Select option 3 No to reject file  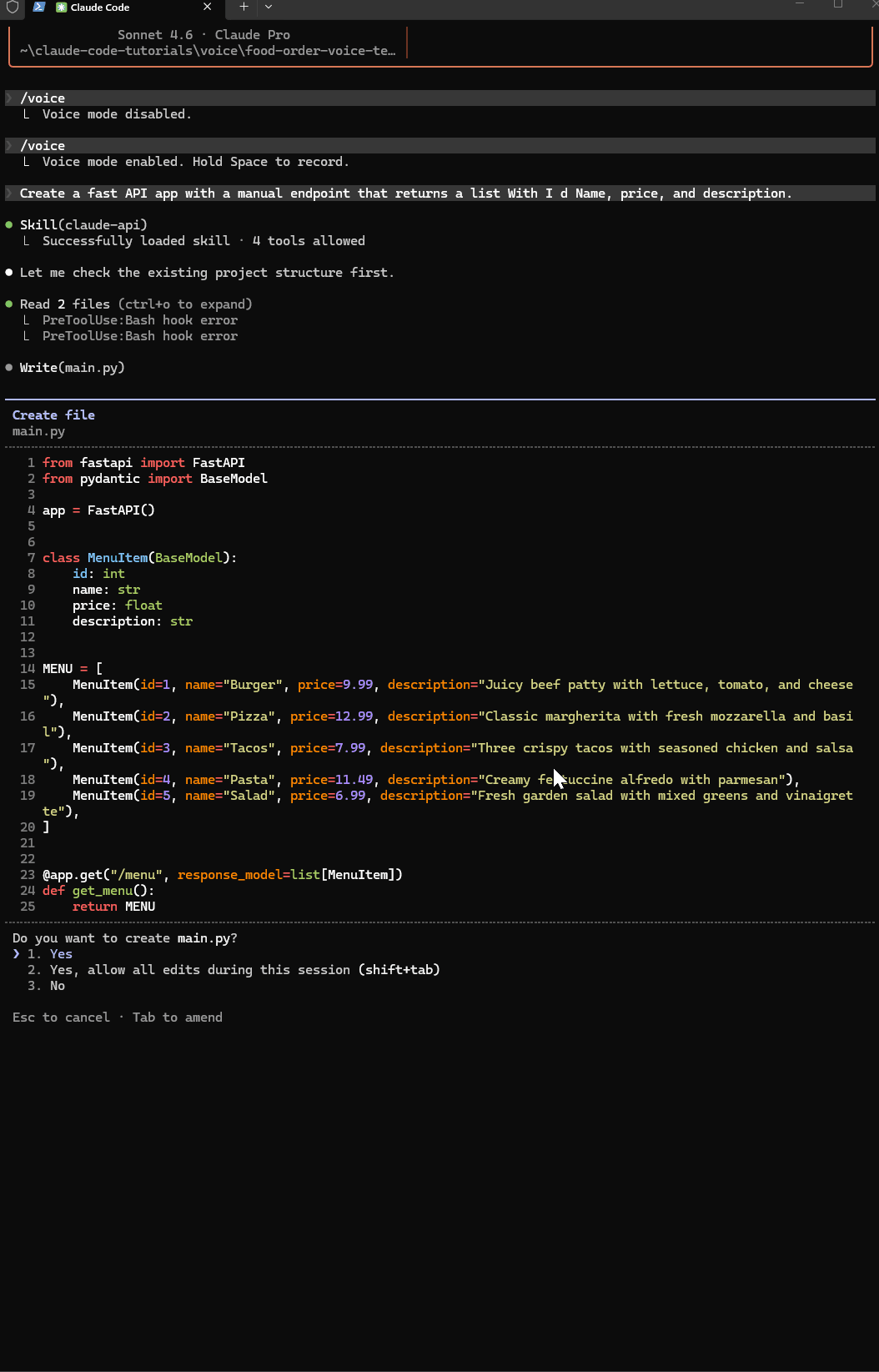pyautogui.click(x=57, y=986)
